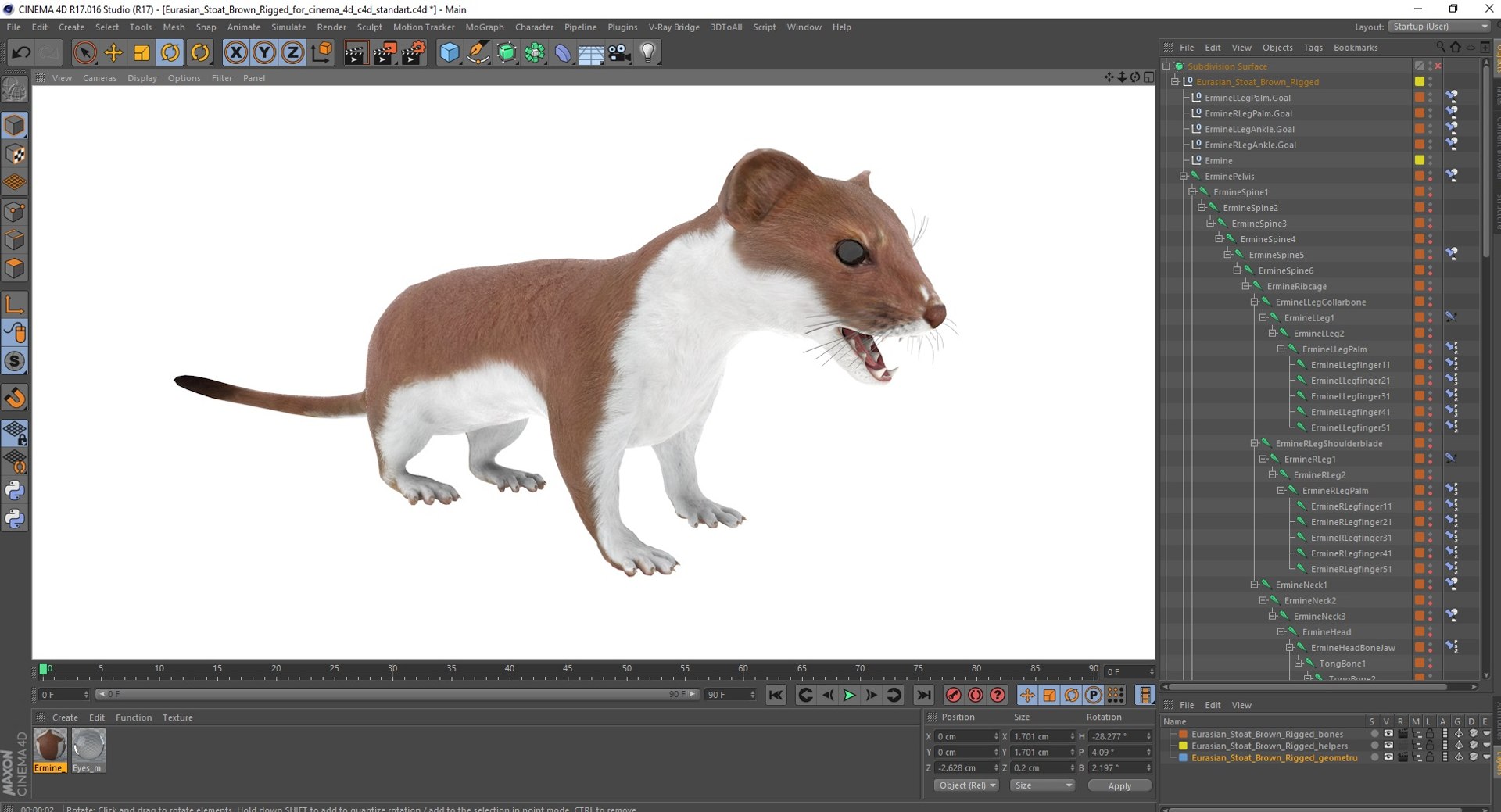Collapse ErmineRLegShoulderblade branch
Image resolution: width=1501 pixels, height=812 pixels.
point(1254,444)
